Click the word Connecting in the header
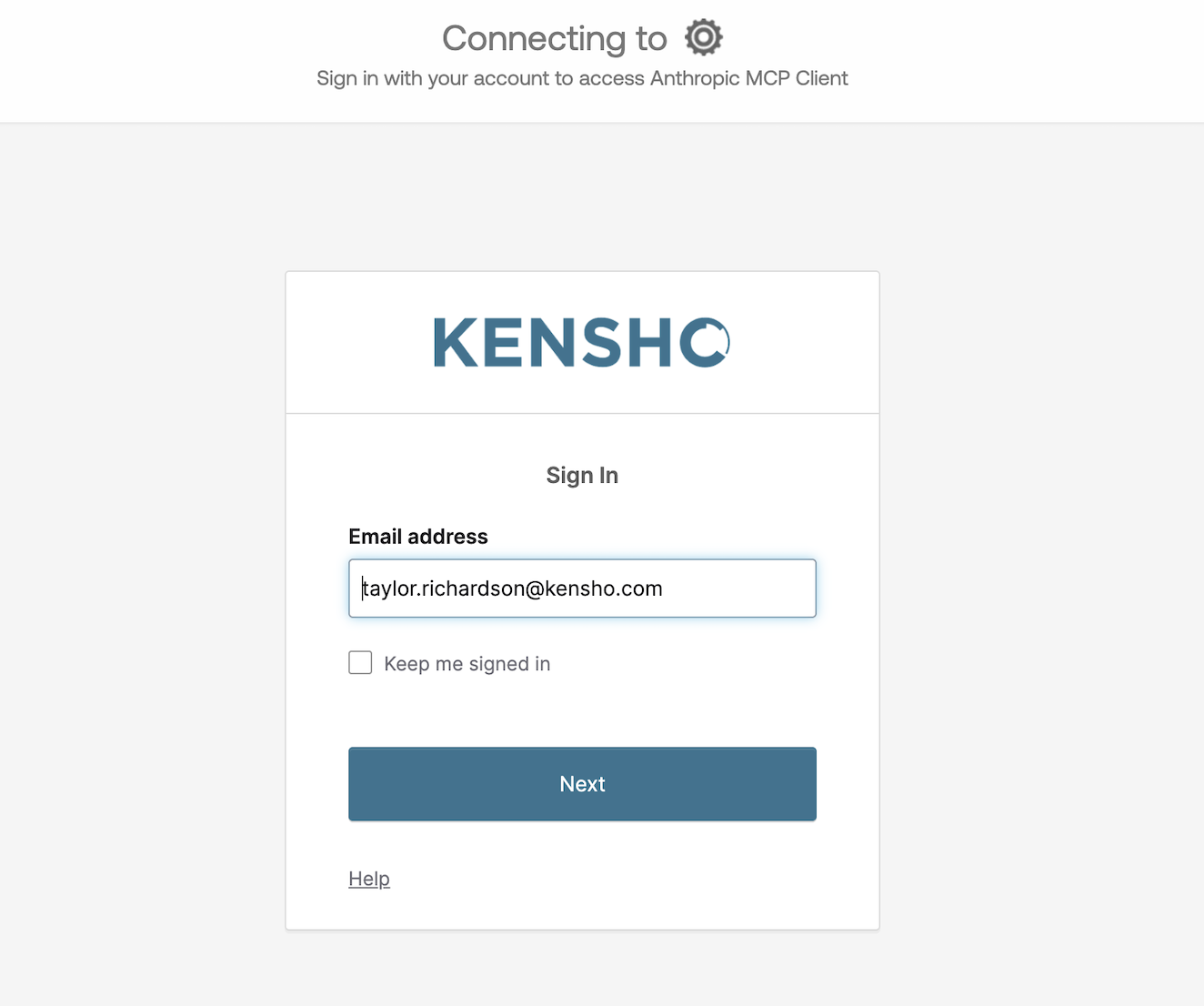The width and height of the screenshot is (1204, 1006). pyautogui.click(x=534, y=38)
